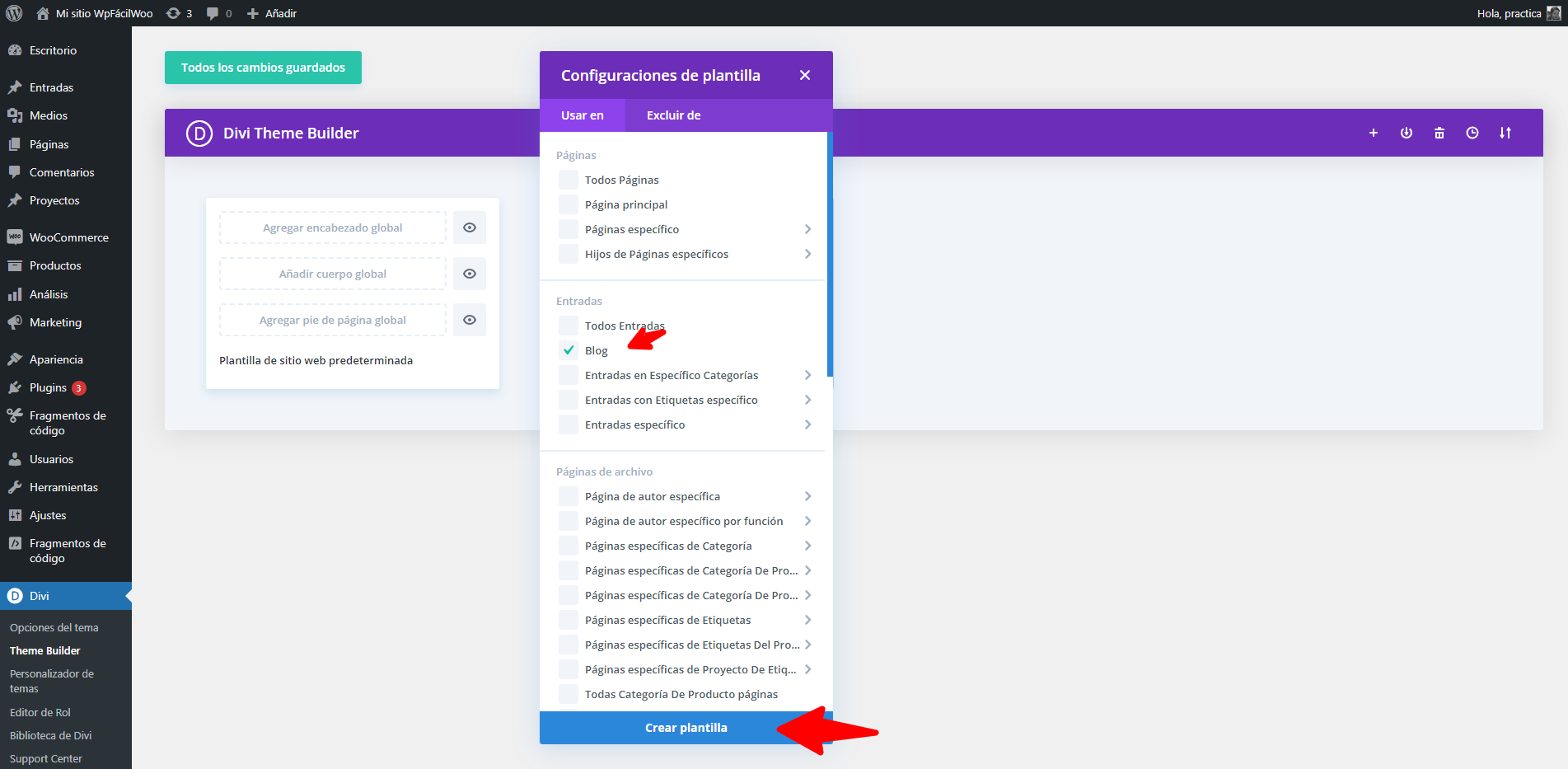Open Personalizador de temas submenu link

[x=52, y=681]
